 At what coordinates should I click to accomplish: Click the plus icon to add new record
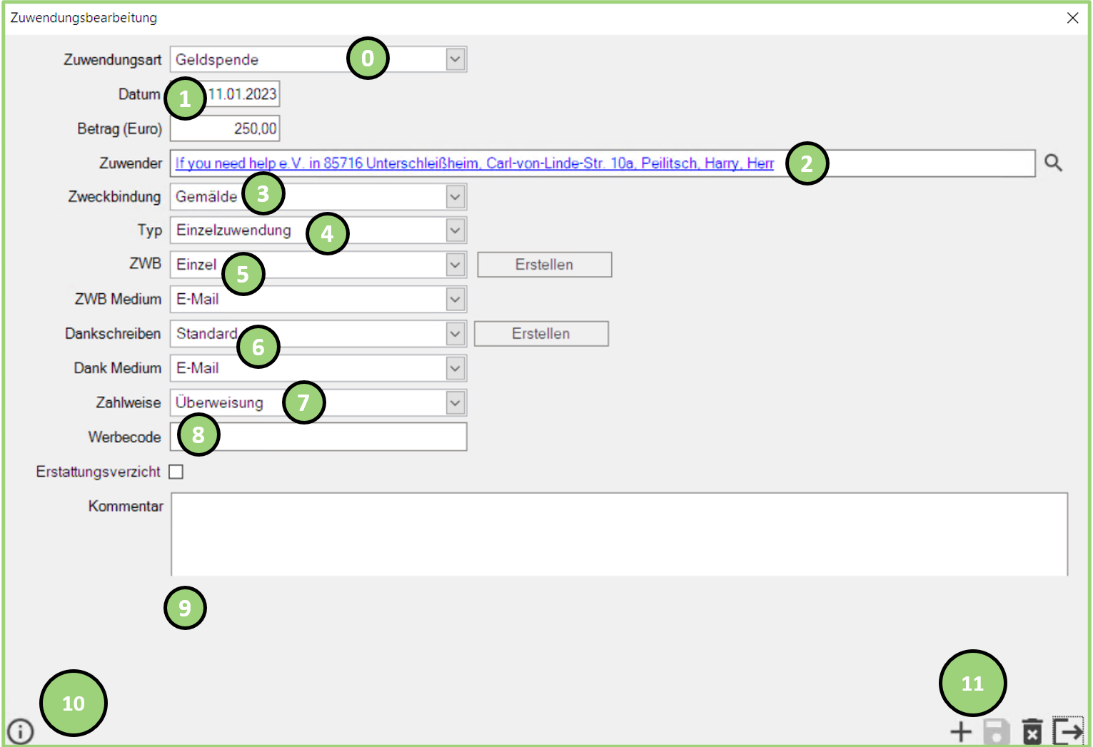coord(960,732)
